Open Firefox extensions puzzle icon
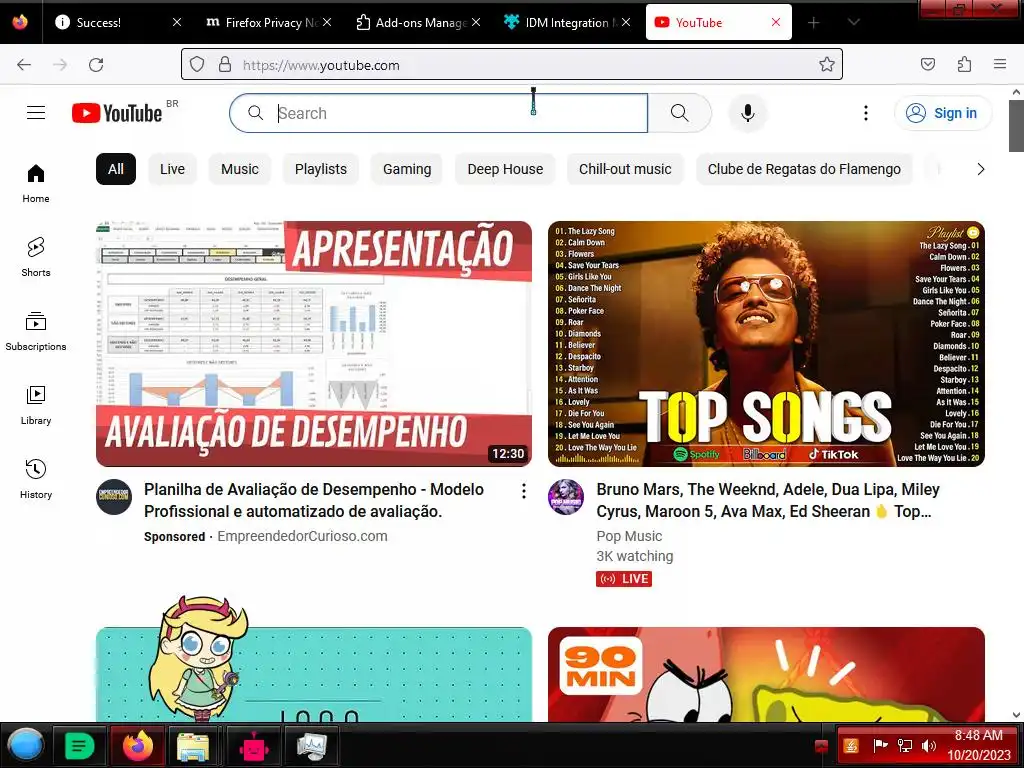This screenshot has width=1024, height=768. pos(964,65)
